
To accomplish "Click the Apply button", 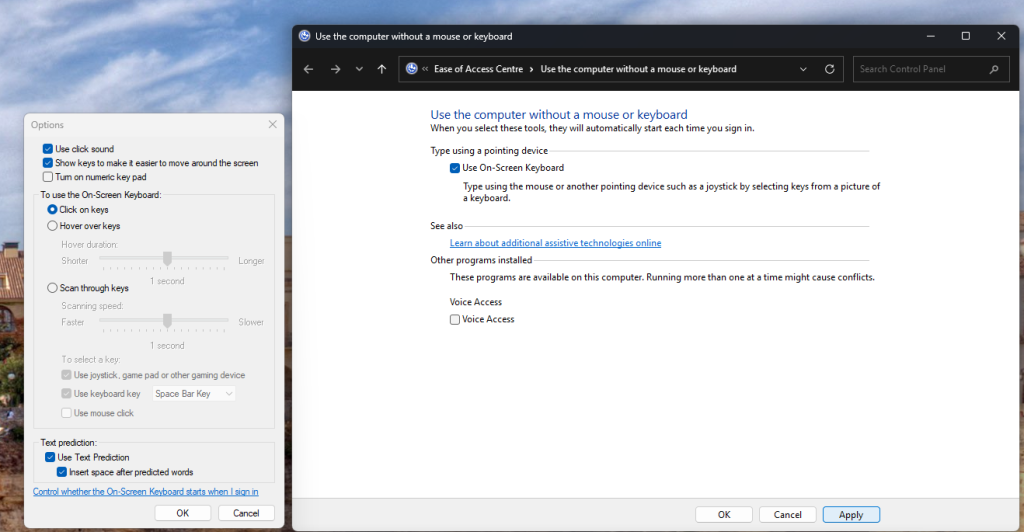I will [x=850, y=514].
